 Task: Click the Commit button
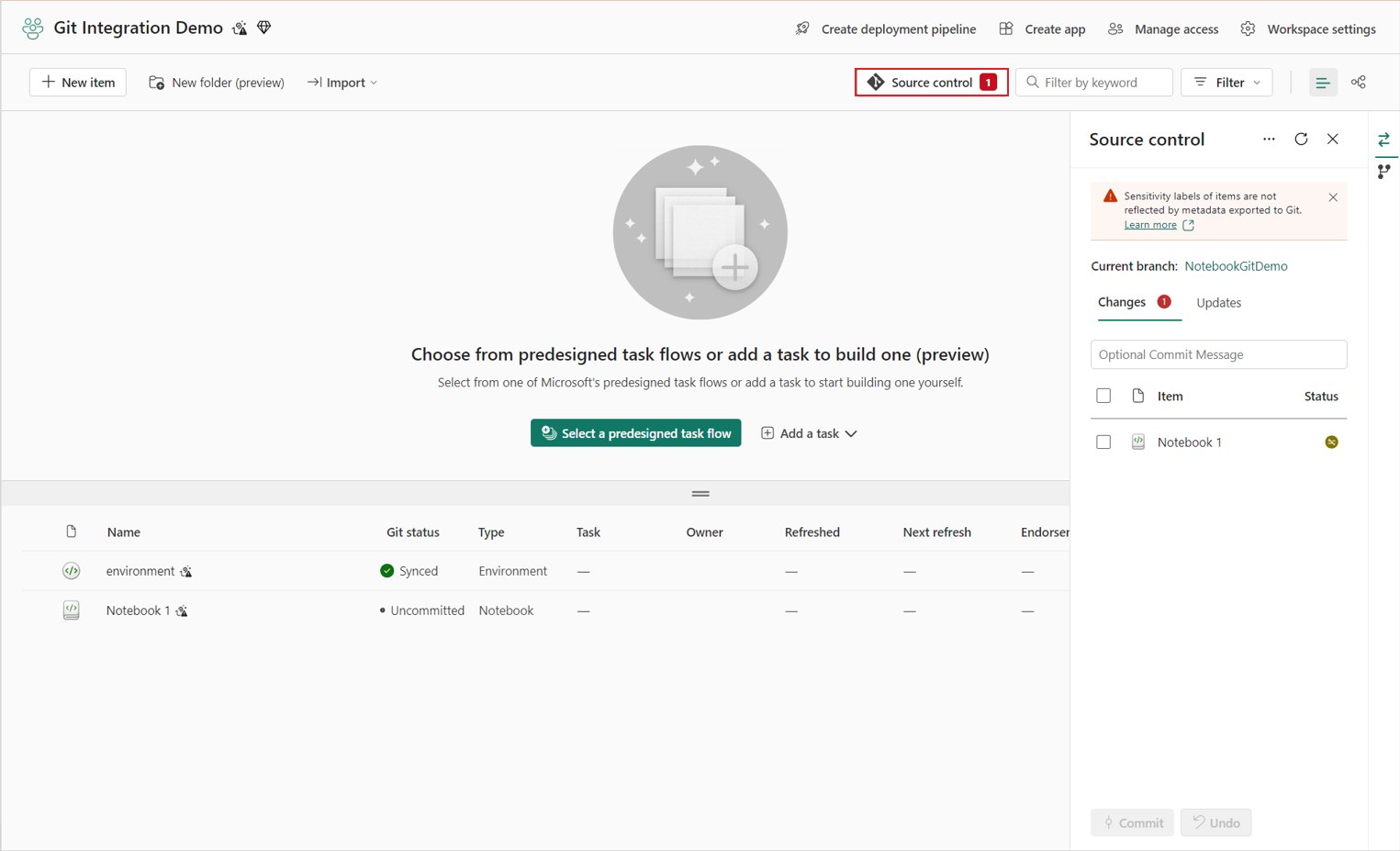click(x=1132, y=823)
